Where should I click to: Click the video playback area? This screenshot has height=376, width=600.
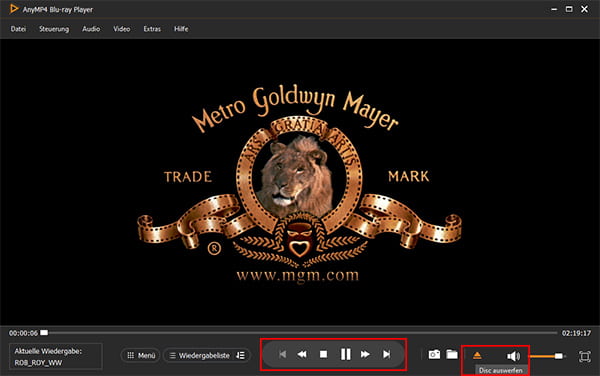300,182
